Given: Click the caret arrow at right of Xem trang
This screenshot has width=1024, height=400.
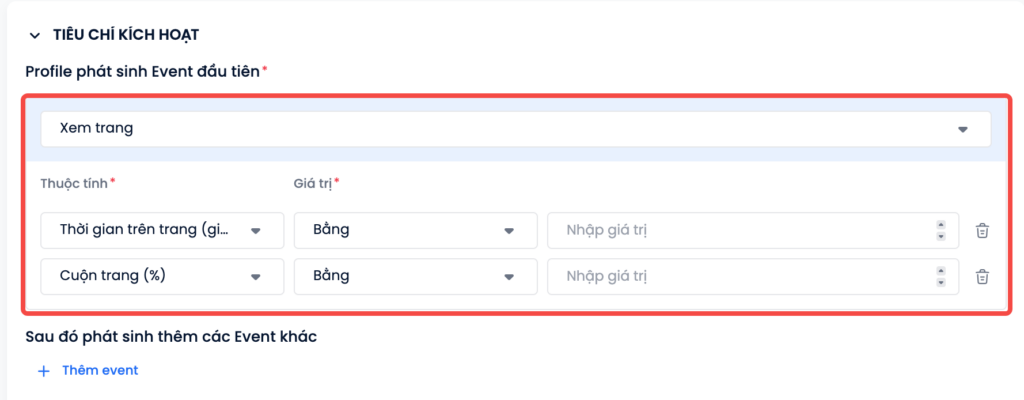Looking at the screenshot, I should click(x=963, y=129).
